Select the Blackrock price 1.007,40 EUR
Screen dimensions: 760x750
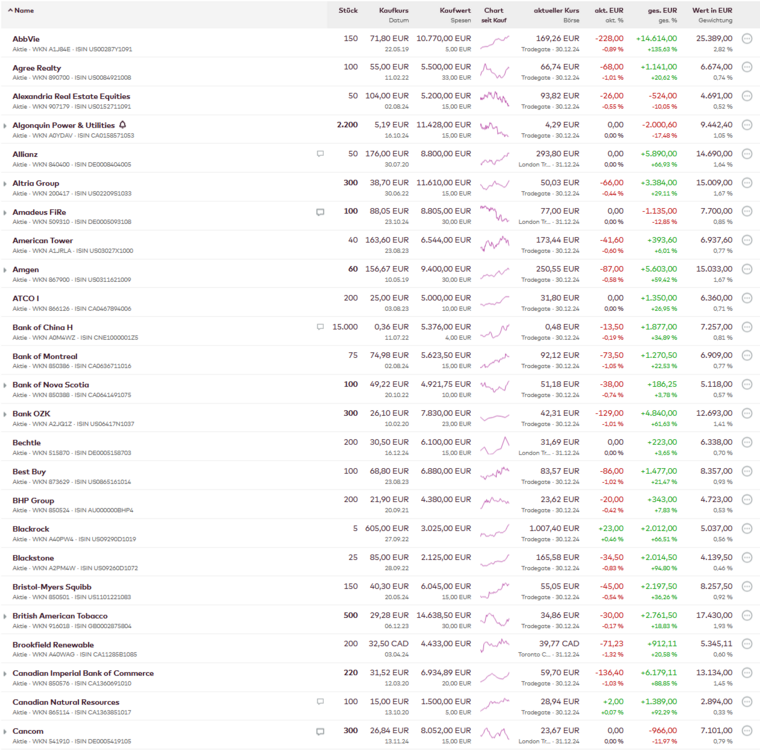click(x=554, y=528)
